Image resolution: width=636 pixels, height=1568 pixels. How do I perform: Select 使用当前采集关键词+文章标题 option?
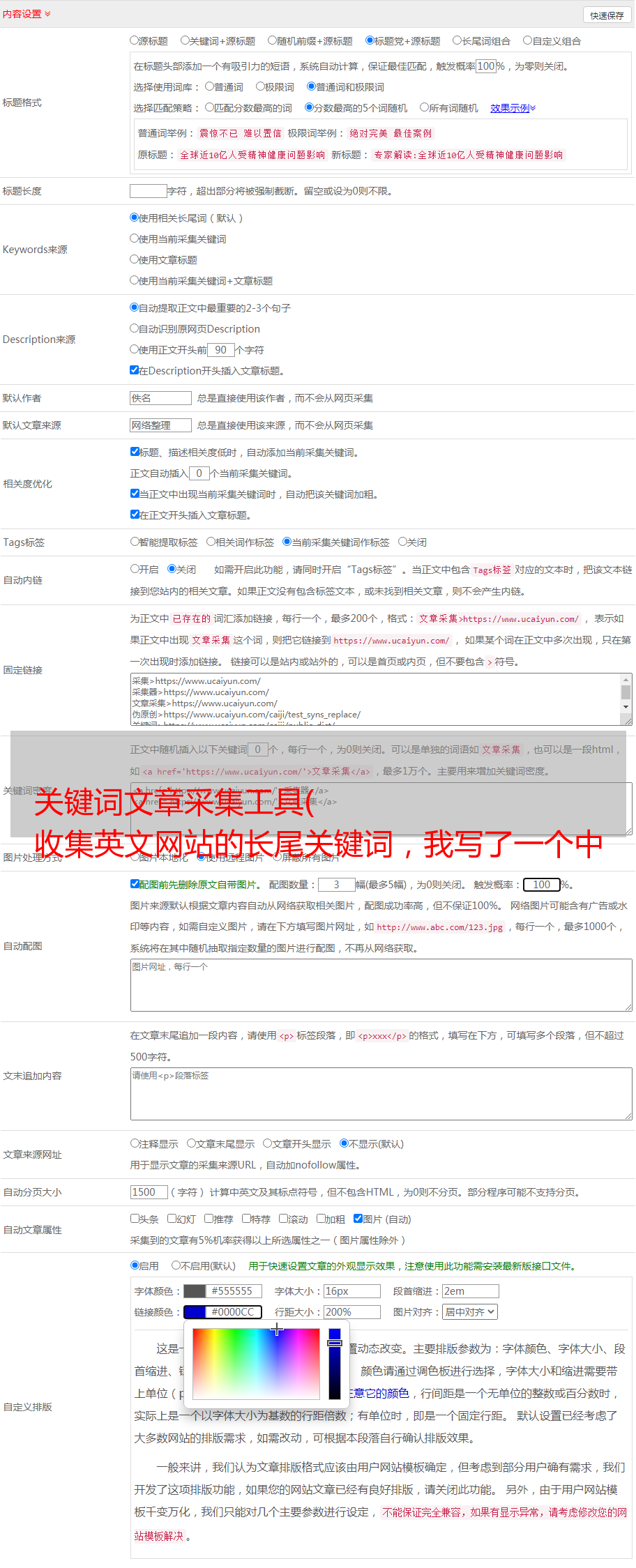coord(134,280)
